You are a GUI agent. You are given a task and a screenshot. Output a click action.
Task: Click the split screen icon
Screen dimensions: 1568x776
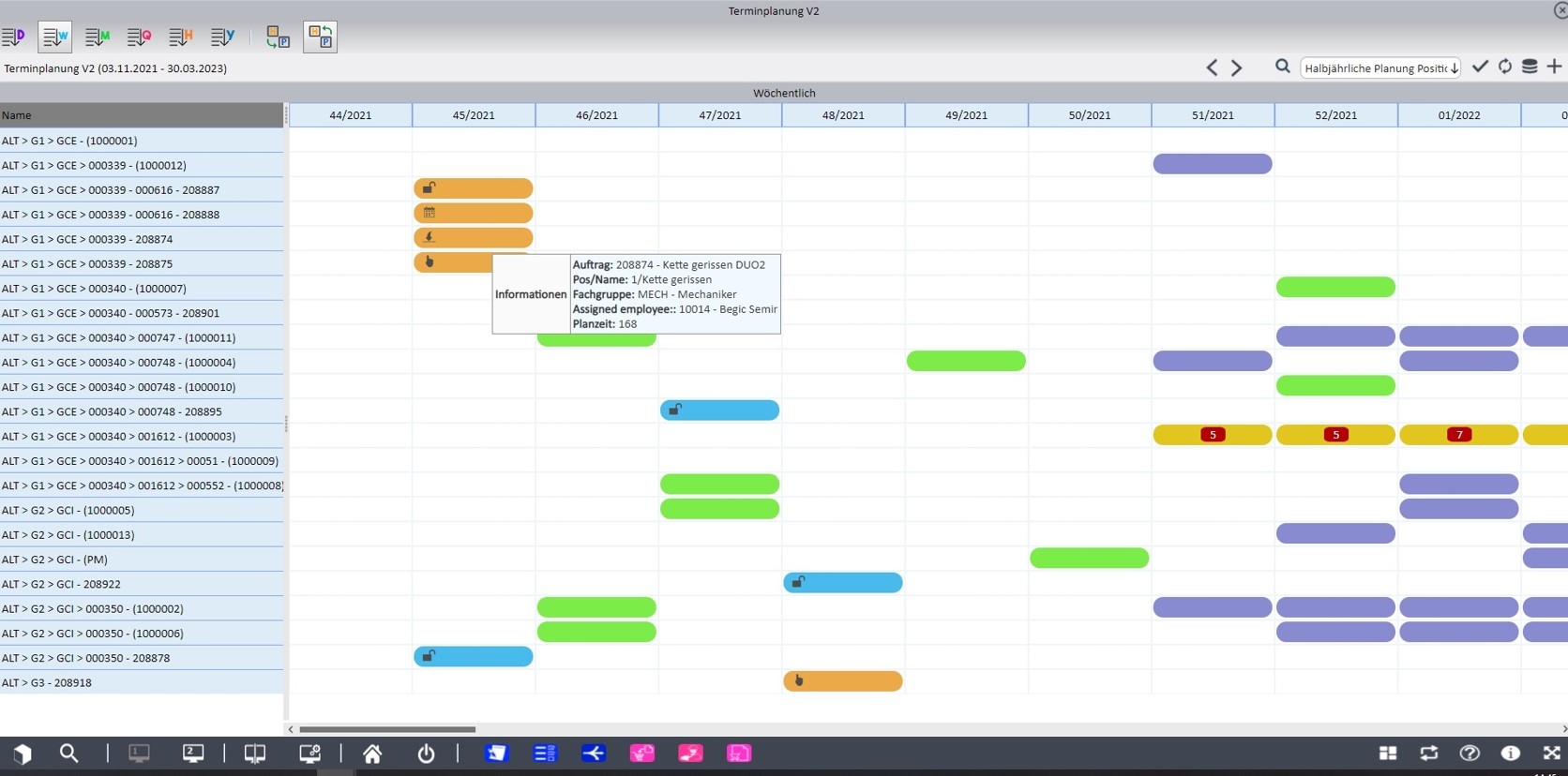coord(254,754)
